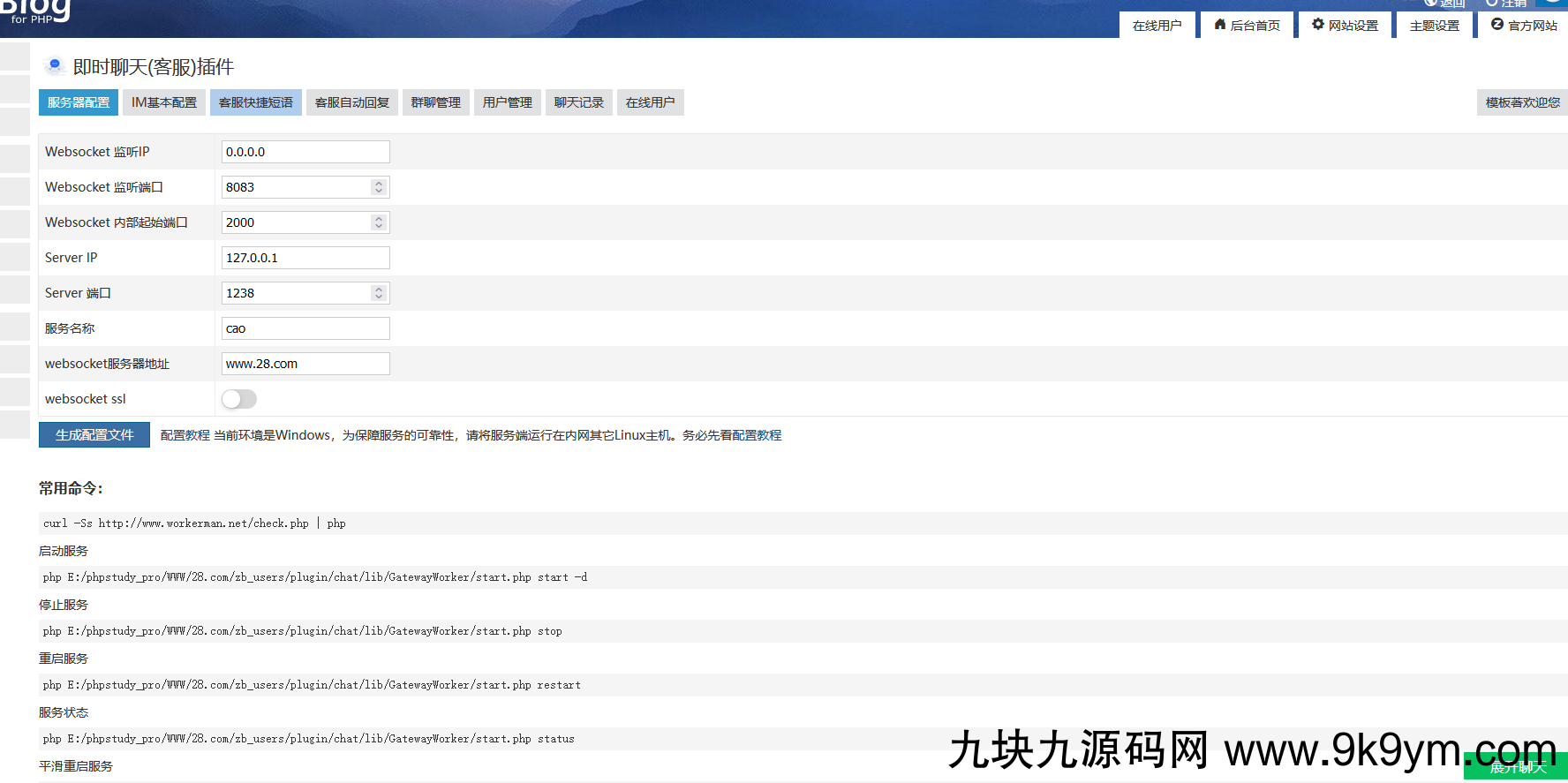Click the Server IP input field

click(x=305, y=258)
